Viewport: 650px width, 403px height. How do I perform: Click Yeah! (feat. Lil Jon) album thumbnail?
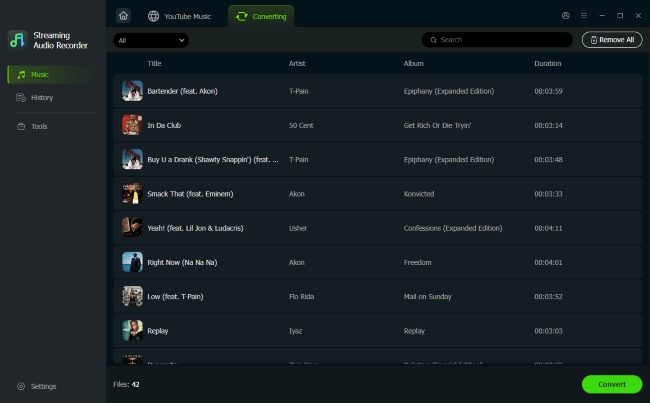(x=132, y=228)
